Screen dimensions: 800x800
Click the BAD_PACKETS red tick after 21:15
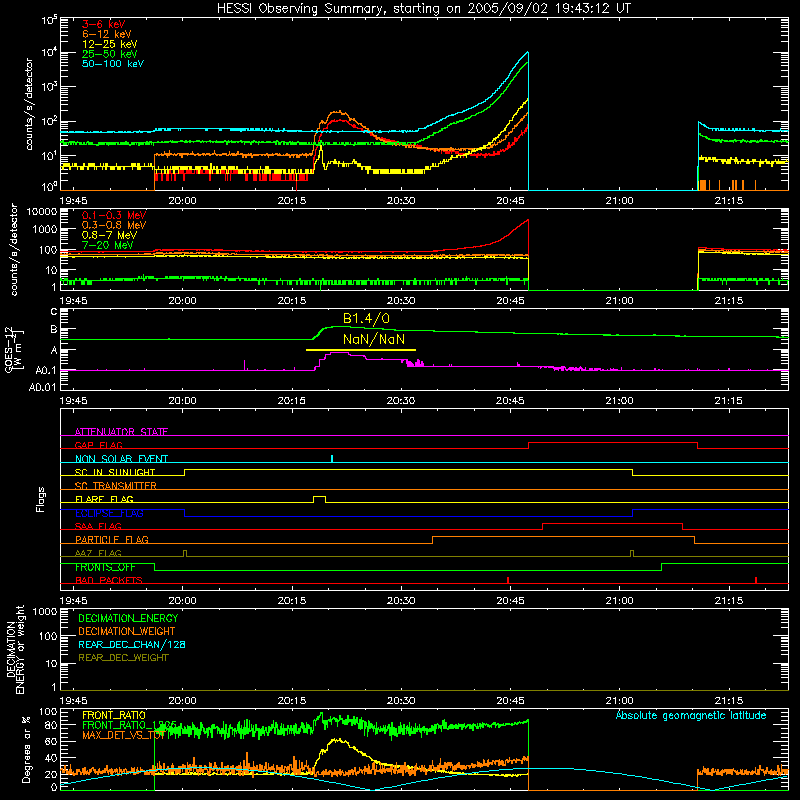[756, 580]
